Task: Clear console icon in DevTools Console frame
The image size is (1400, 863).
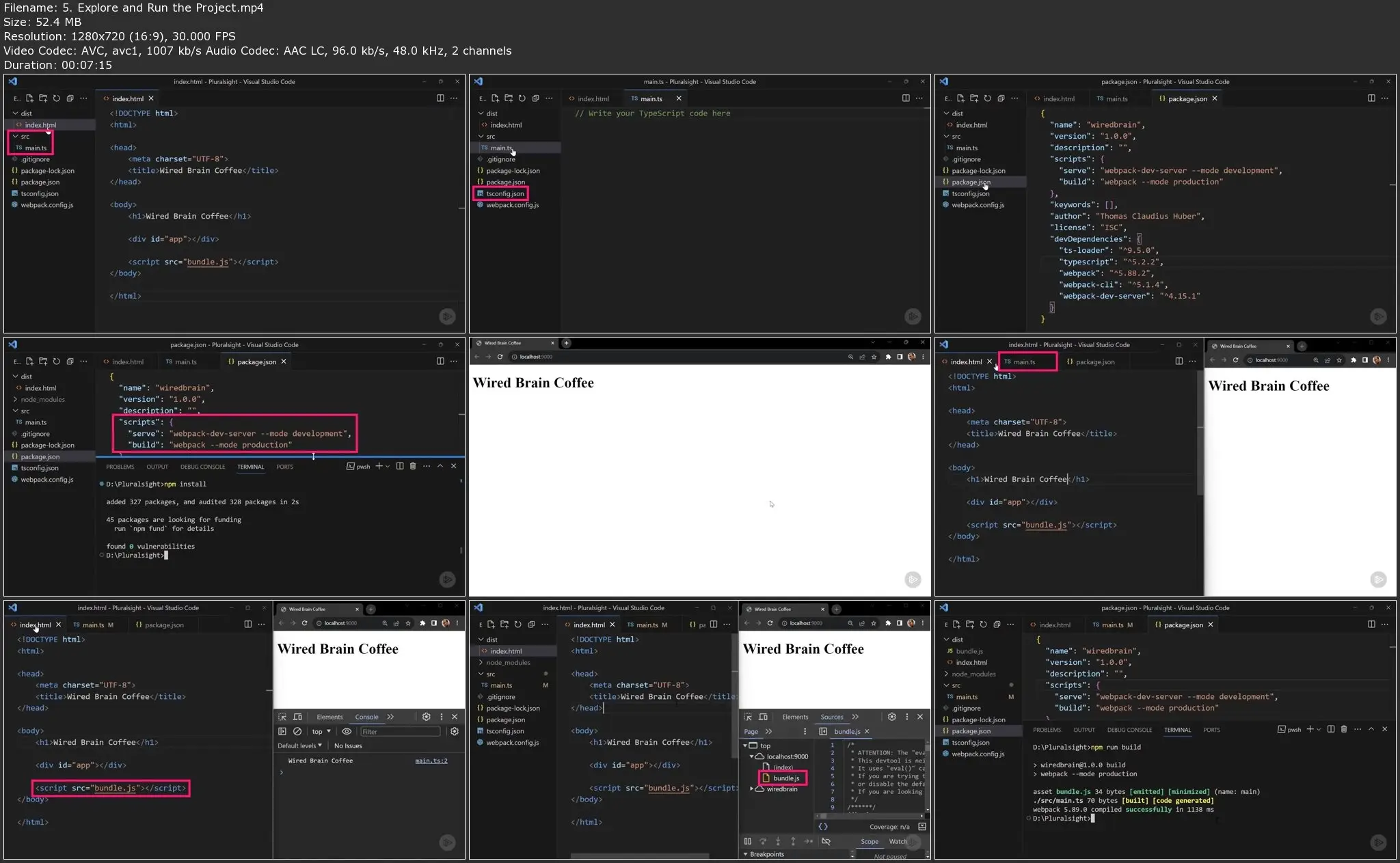Action: tap(297, 731)
